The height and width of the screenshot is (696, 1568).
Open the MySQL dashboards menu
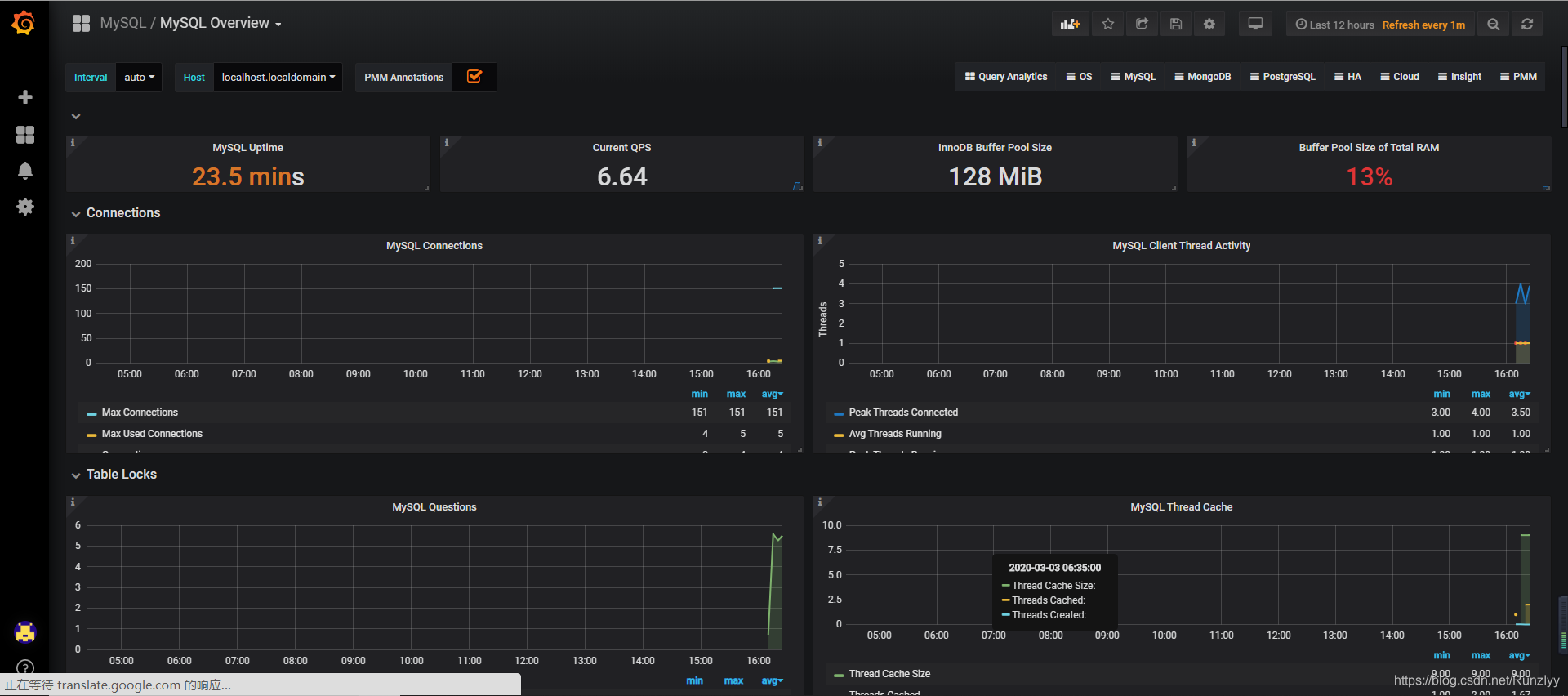pyautogui.click(x=1134, y=77)
